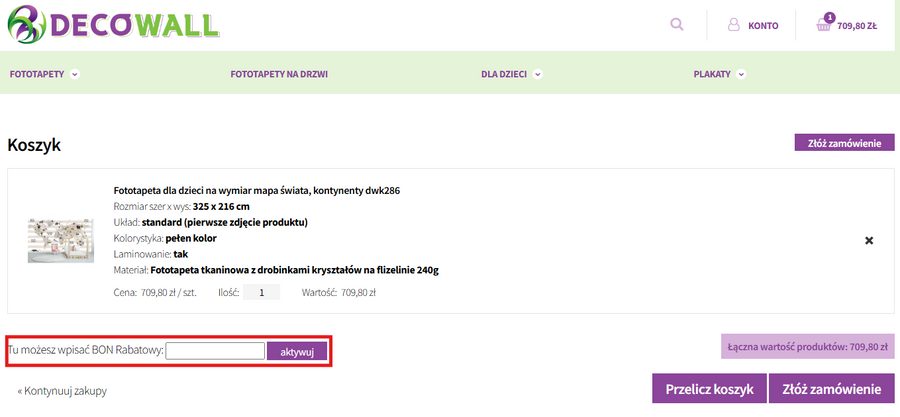Expand the Fototapety dropdown arrow
The image size is (900, 417).
pos(75,74)
